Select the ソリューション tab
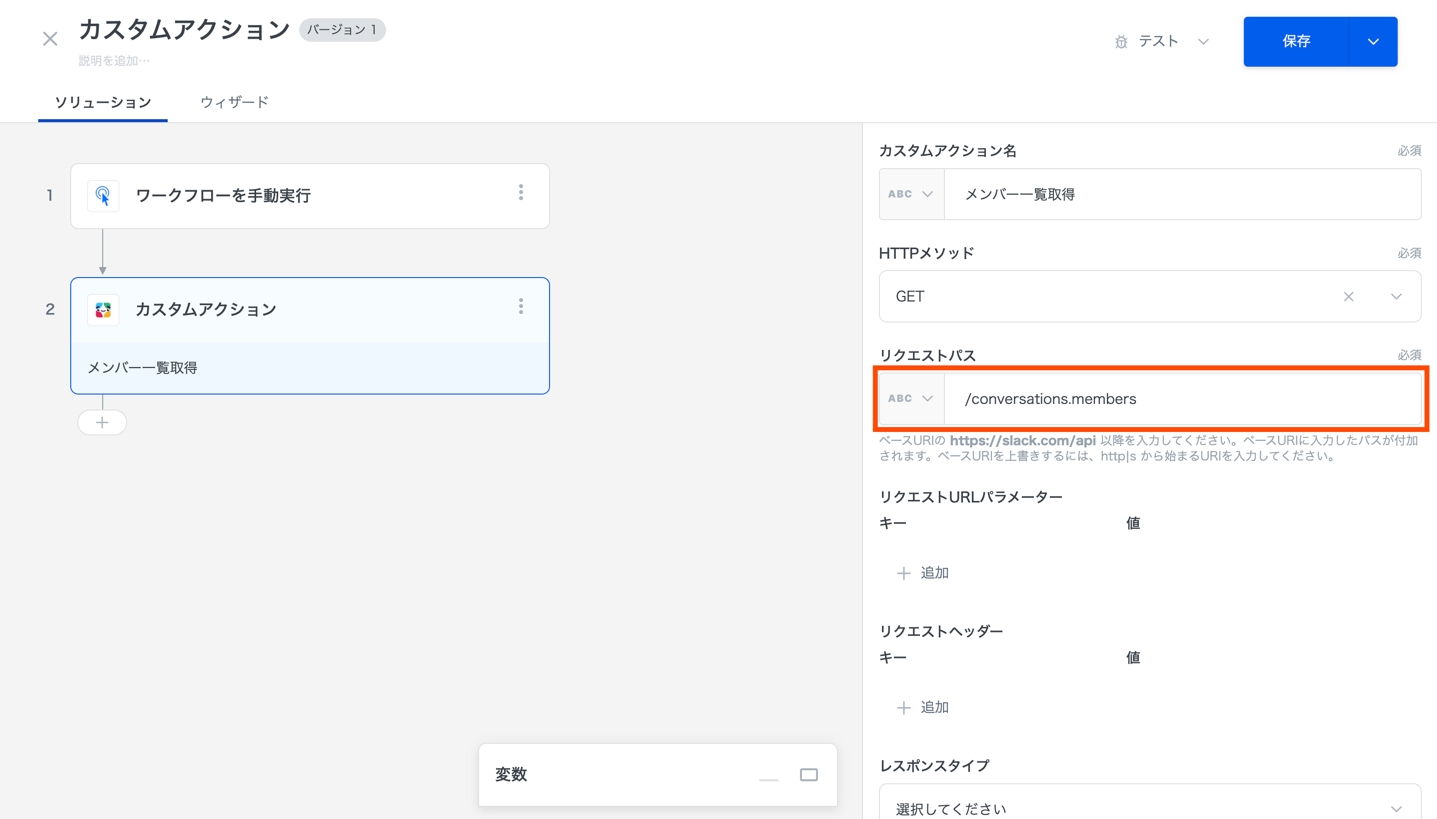Viewport: 1437px width, 819px height. coord(103,102)
